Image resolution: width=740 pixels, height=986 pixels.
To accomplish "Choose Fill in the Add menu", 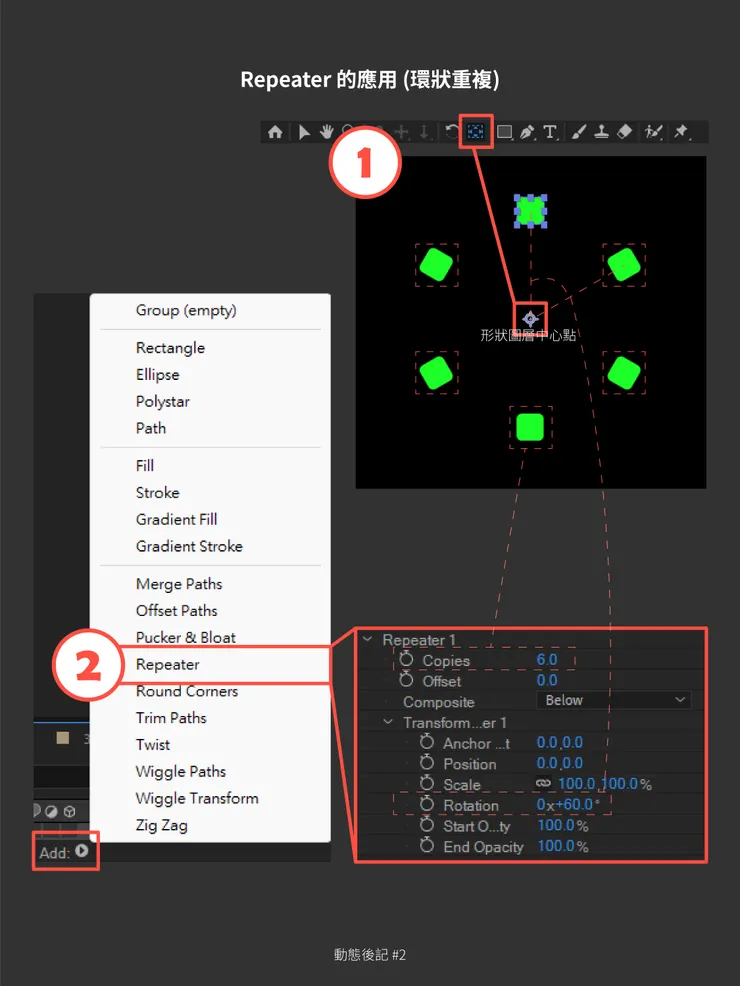I will 145,465.
